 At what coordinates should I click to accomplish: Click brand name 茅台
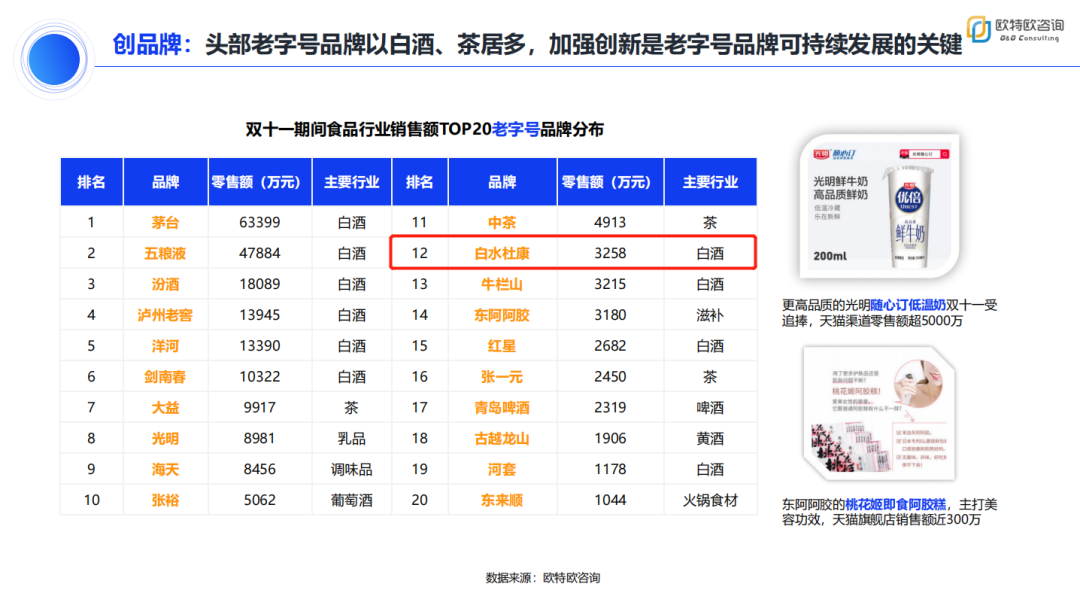point(165,222)
